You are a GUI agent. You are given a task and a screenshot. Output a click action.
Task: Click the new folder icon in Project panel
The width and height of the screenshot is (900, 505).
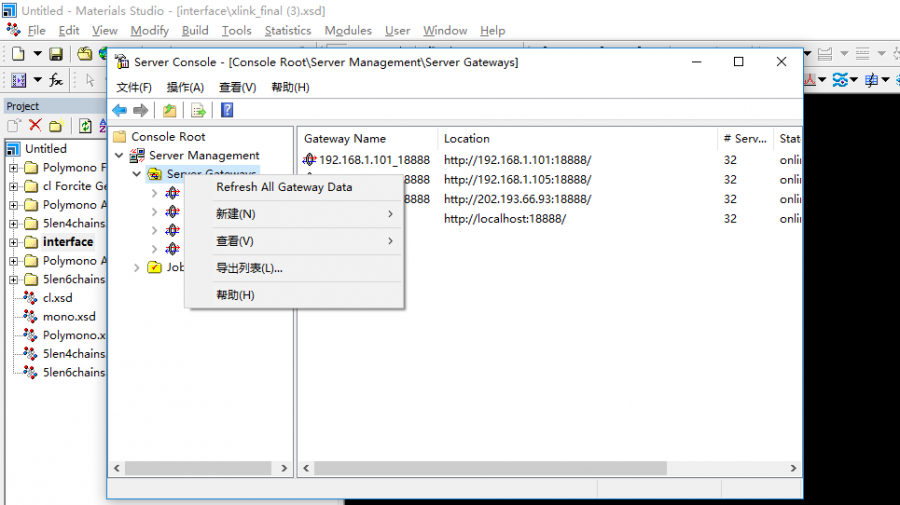tap(56, 126)
